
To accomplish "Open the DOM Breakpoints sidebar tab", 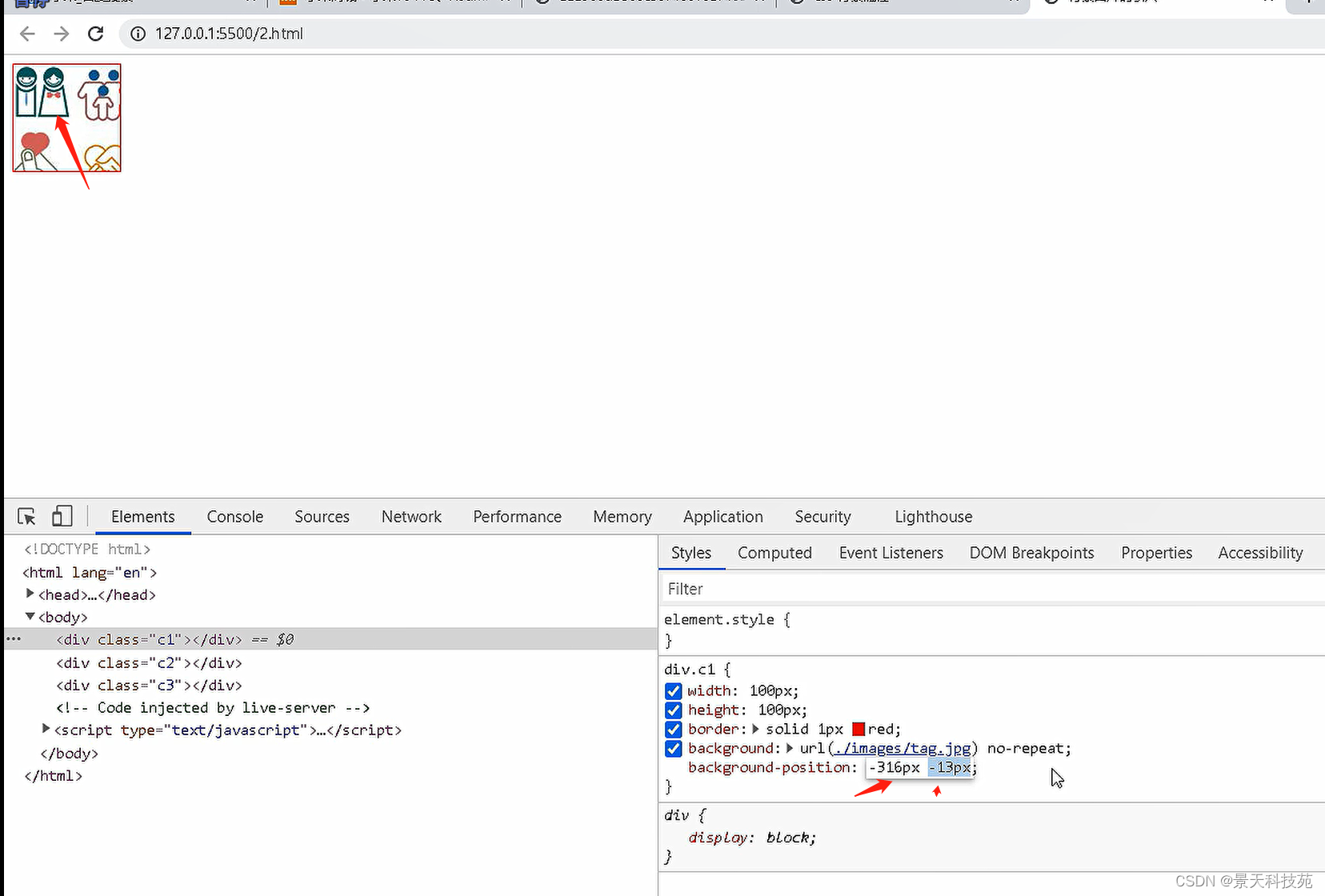I will coord(1032,553).
